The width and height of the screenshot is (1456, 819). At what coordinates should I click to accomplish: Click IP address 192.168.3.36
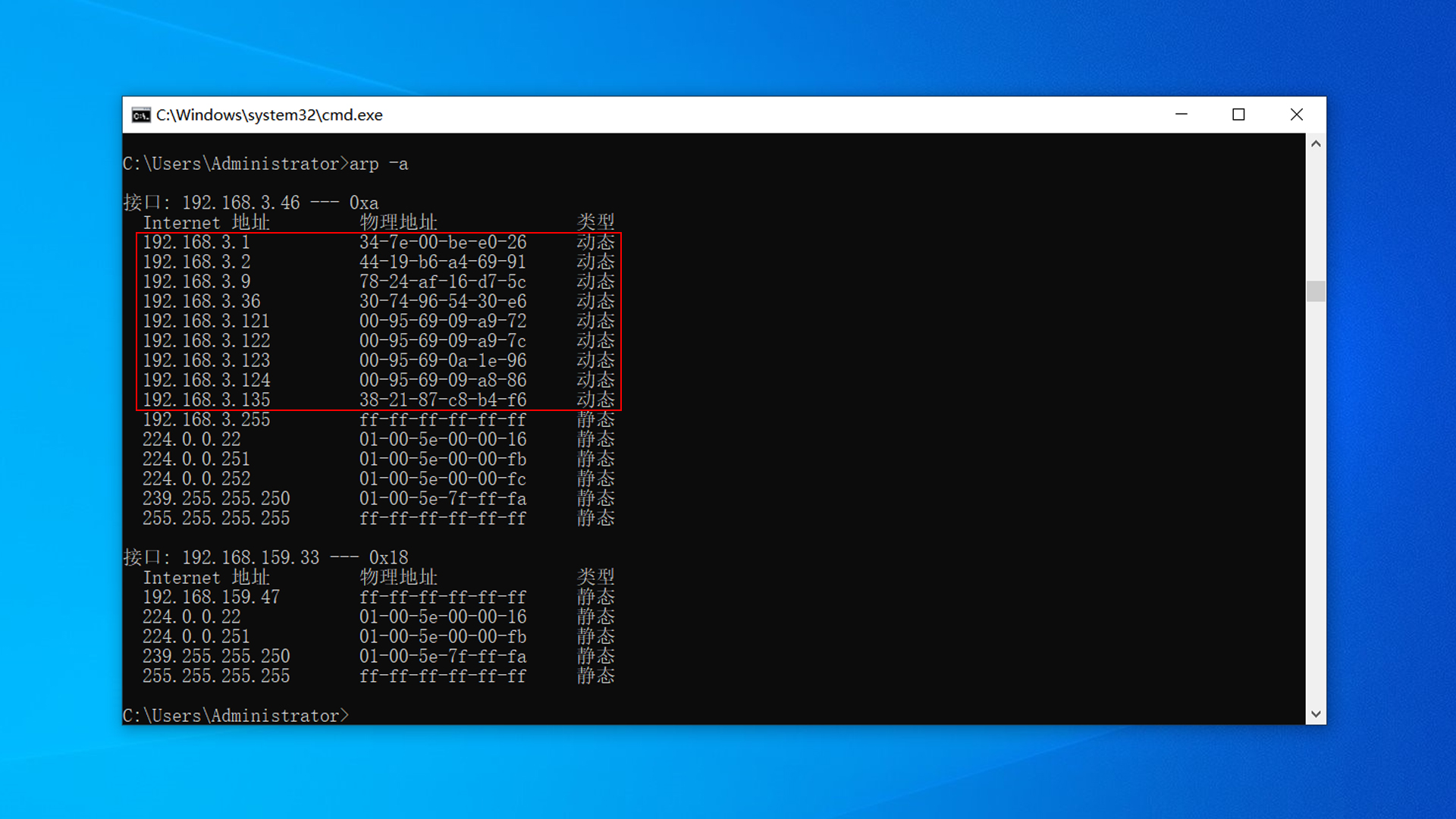[x=201, y=302]
